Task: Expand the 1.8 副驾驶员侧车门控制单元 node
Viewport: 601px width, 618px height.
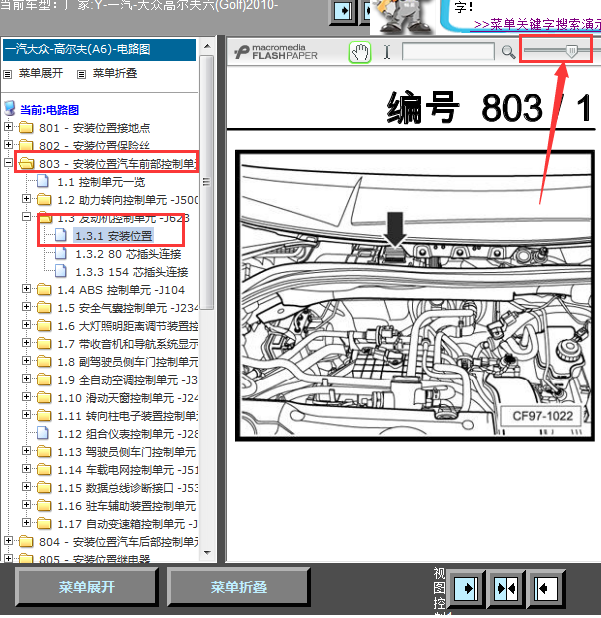Action: (26, 361)
